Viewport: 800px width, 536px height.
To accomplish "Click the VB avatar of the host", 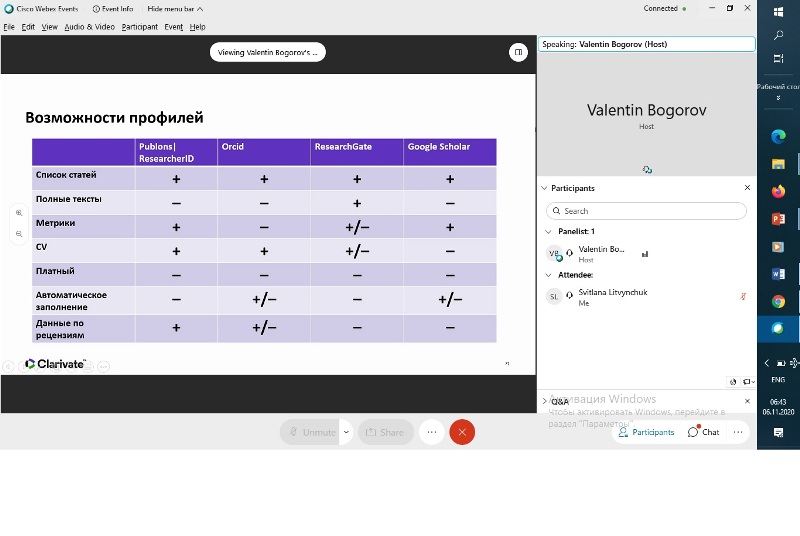I will pyautogui.click(x=554, y=253).
